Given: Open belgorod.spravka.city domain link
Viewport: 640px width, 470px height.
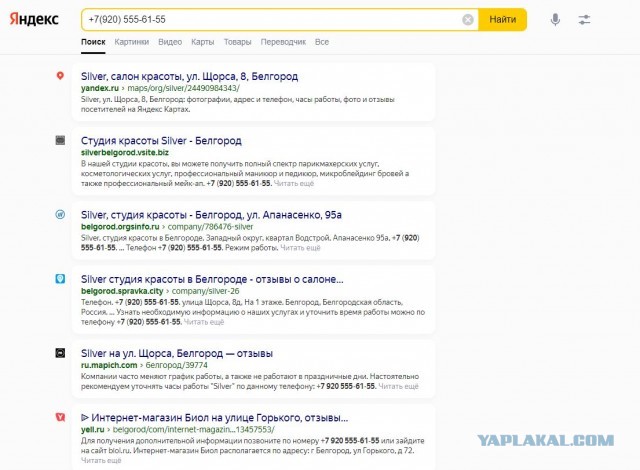Looking at the screenshot, I should point(122,291).
